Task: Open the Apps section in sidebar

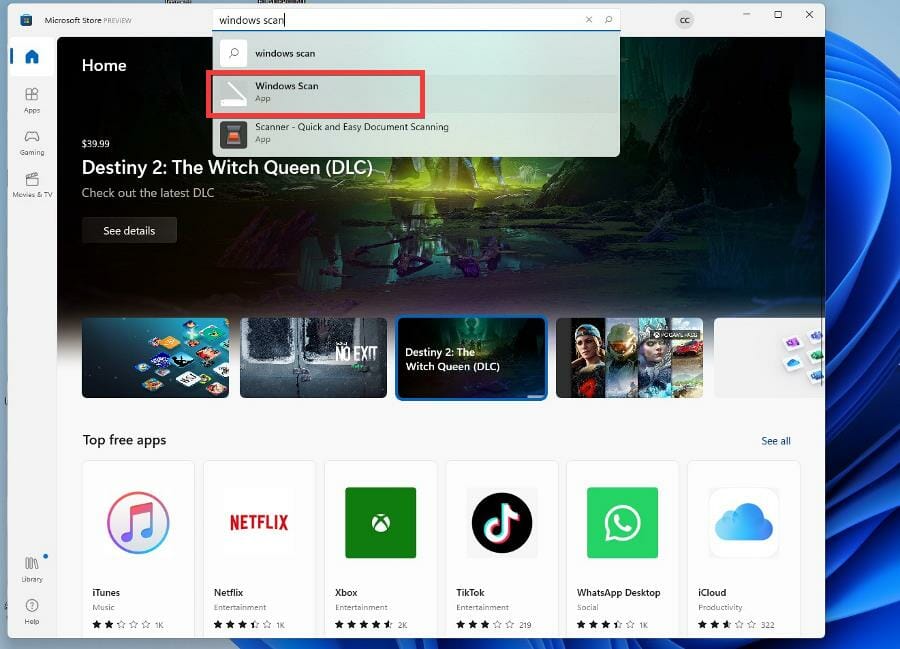Action: (x=32, y=100)
